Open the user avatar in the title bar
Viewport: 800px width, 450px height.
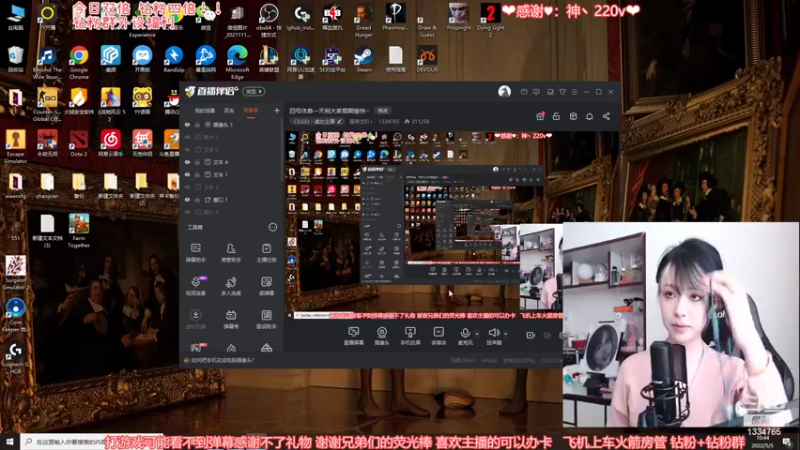[x=504, y=91]
